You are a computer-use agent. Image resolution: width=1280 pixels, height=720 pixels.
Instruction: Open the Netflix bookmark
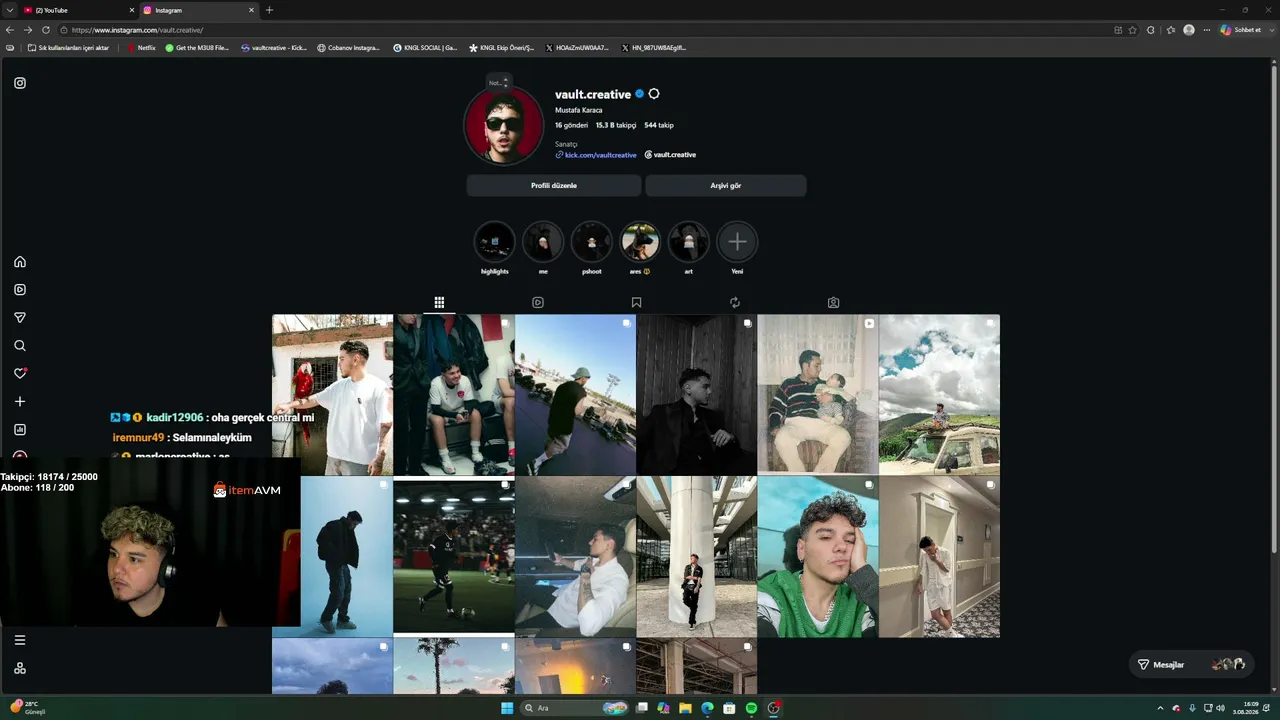(141, 48)
